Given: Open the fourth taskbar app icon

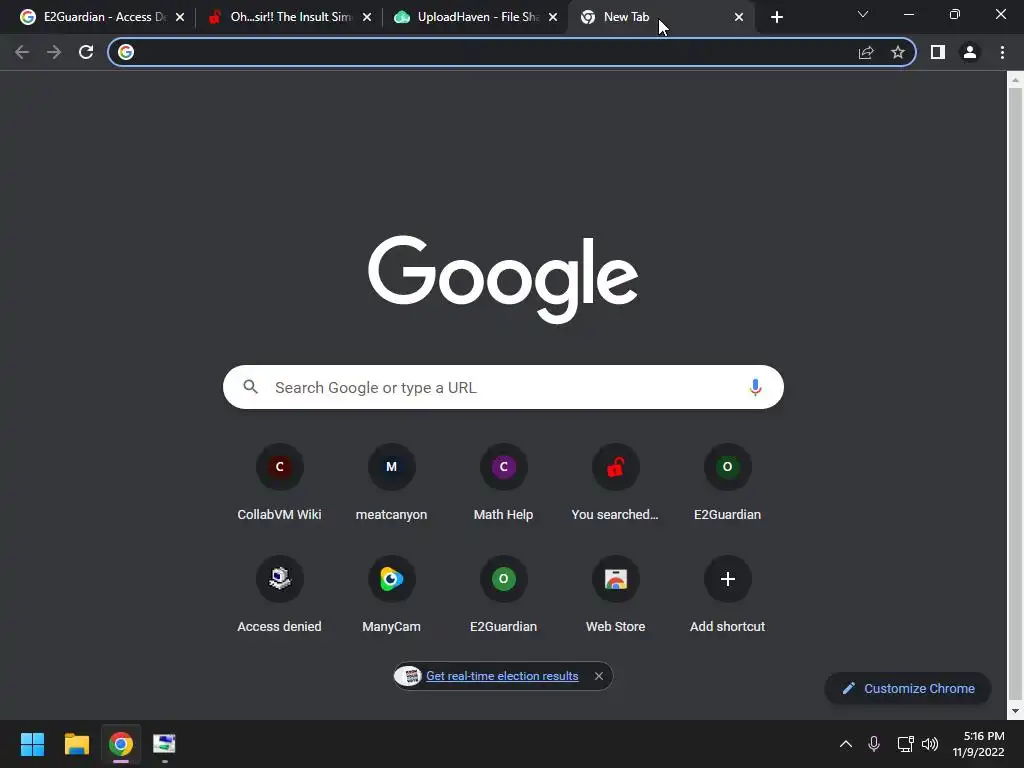Looking at the screenshot, I should [165, 744].
